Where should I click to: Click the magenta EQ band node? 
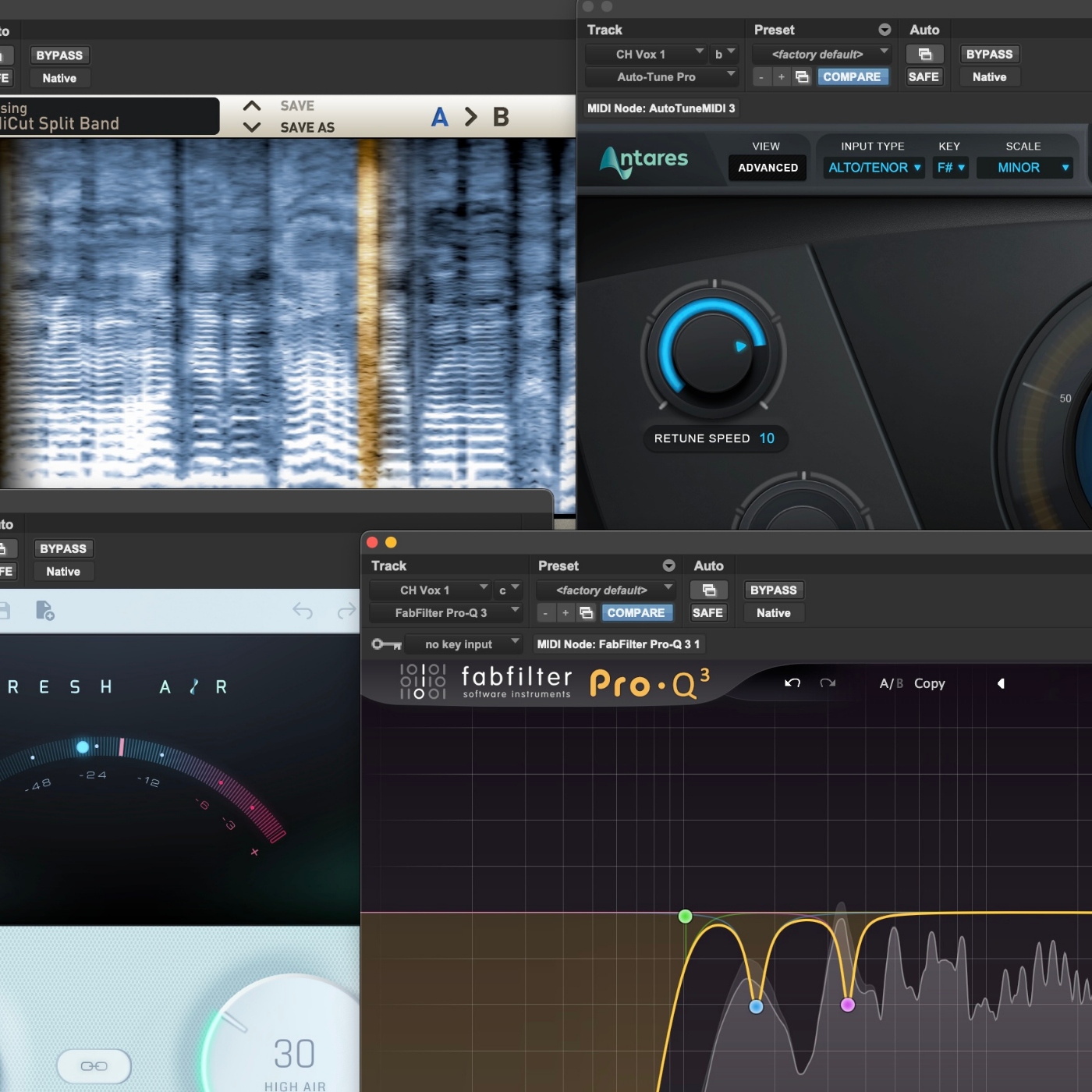pos(848,1005)
